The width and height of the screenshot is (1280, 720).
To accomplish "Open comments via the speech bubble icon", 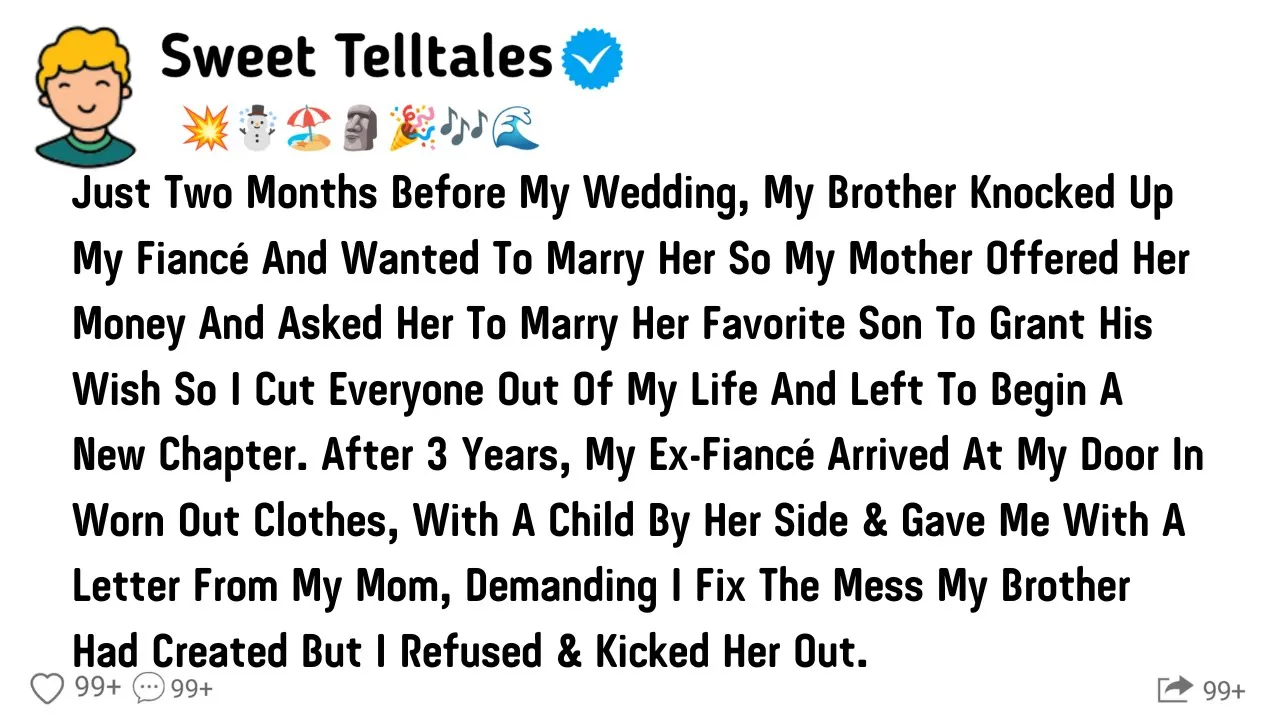I will (149, 688).
